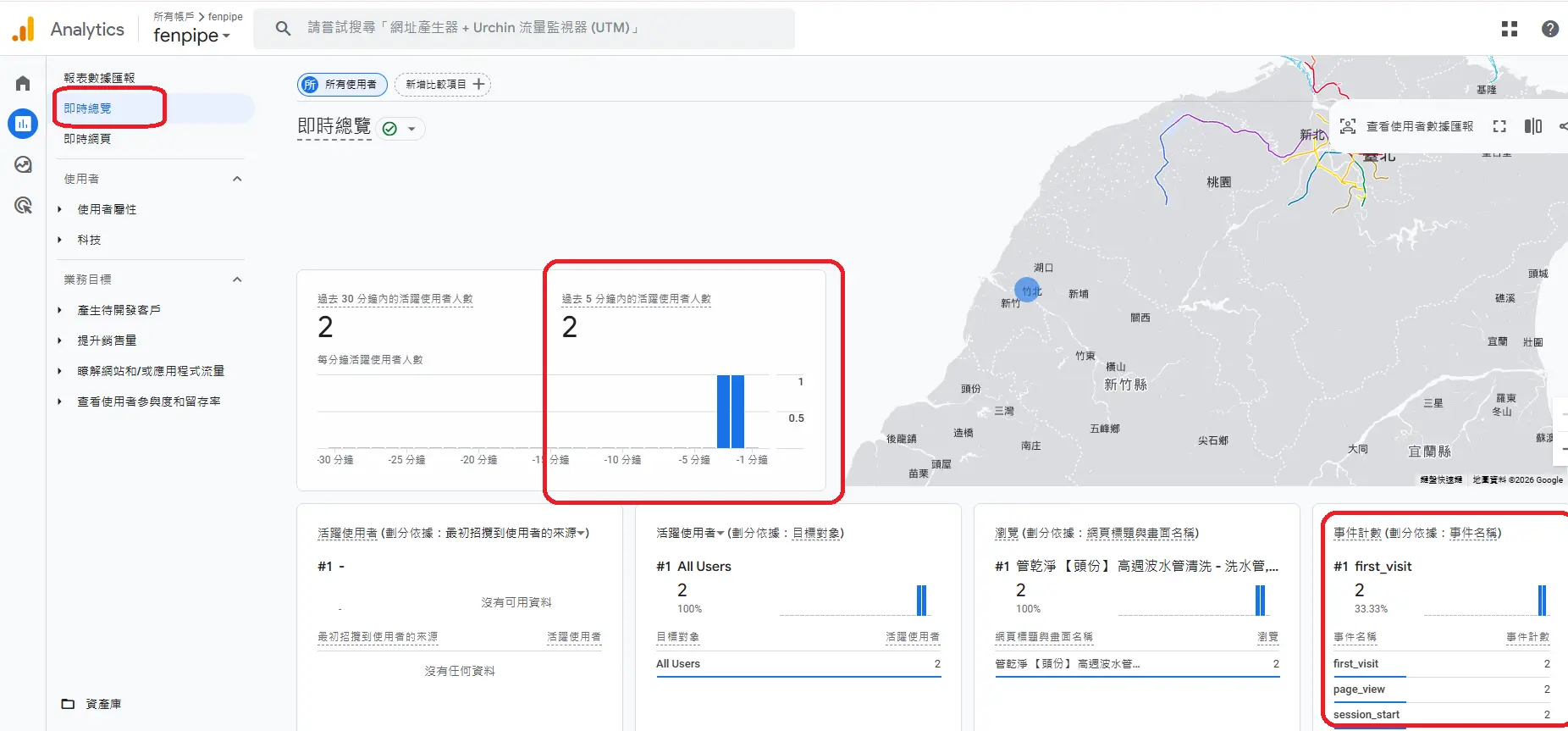Click the 即時總覽 page title
The width and height of the screenshot is (1568, 731).
pos(334,126)
